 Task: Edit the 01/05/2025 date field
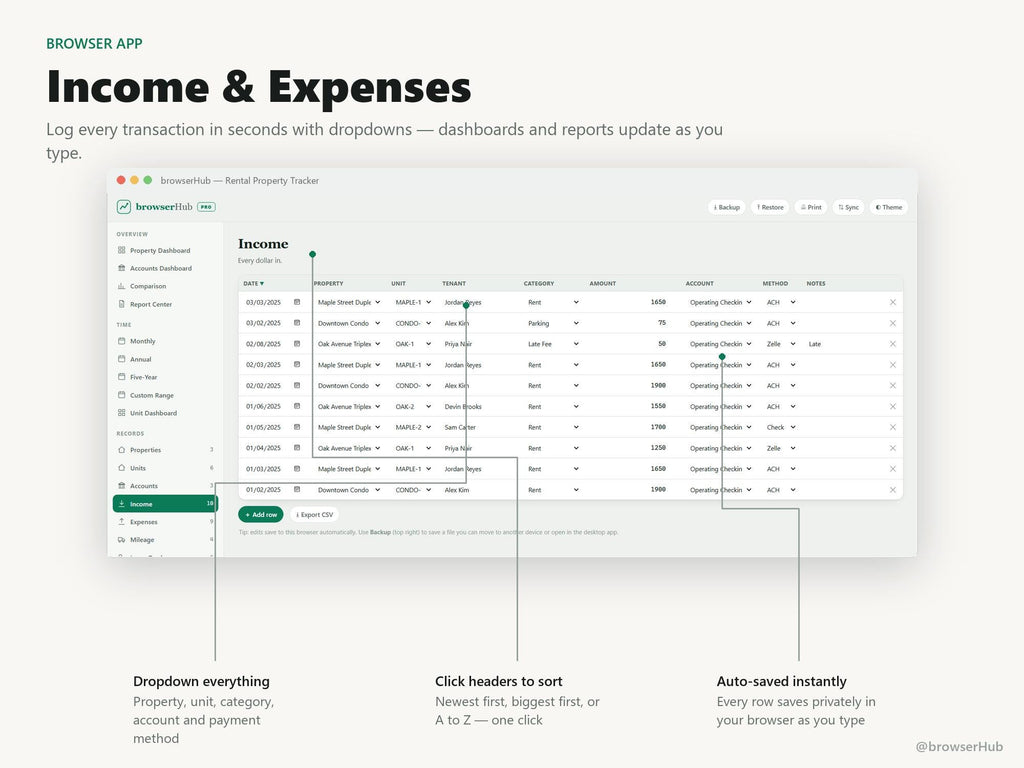pyautogui.click(x=272, y=427)
